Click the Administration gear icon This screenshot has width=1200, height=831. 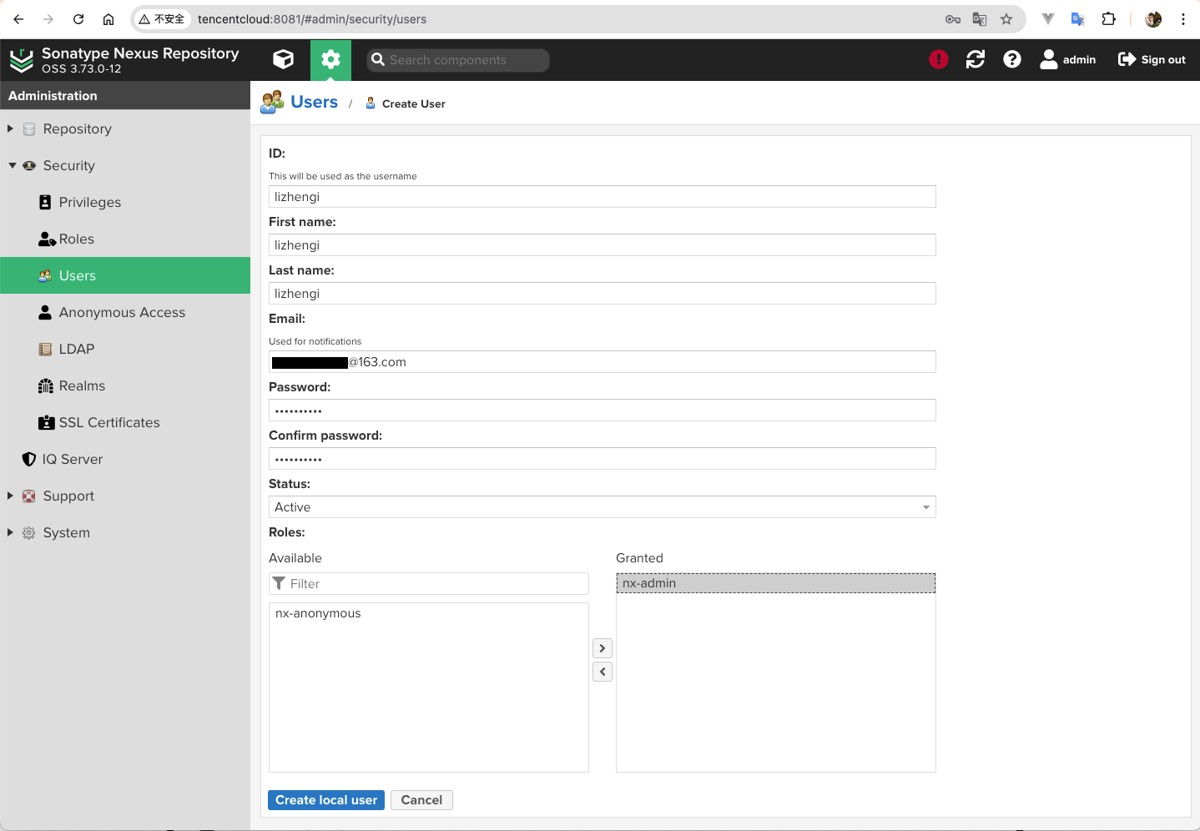coord(331,60)
